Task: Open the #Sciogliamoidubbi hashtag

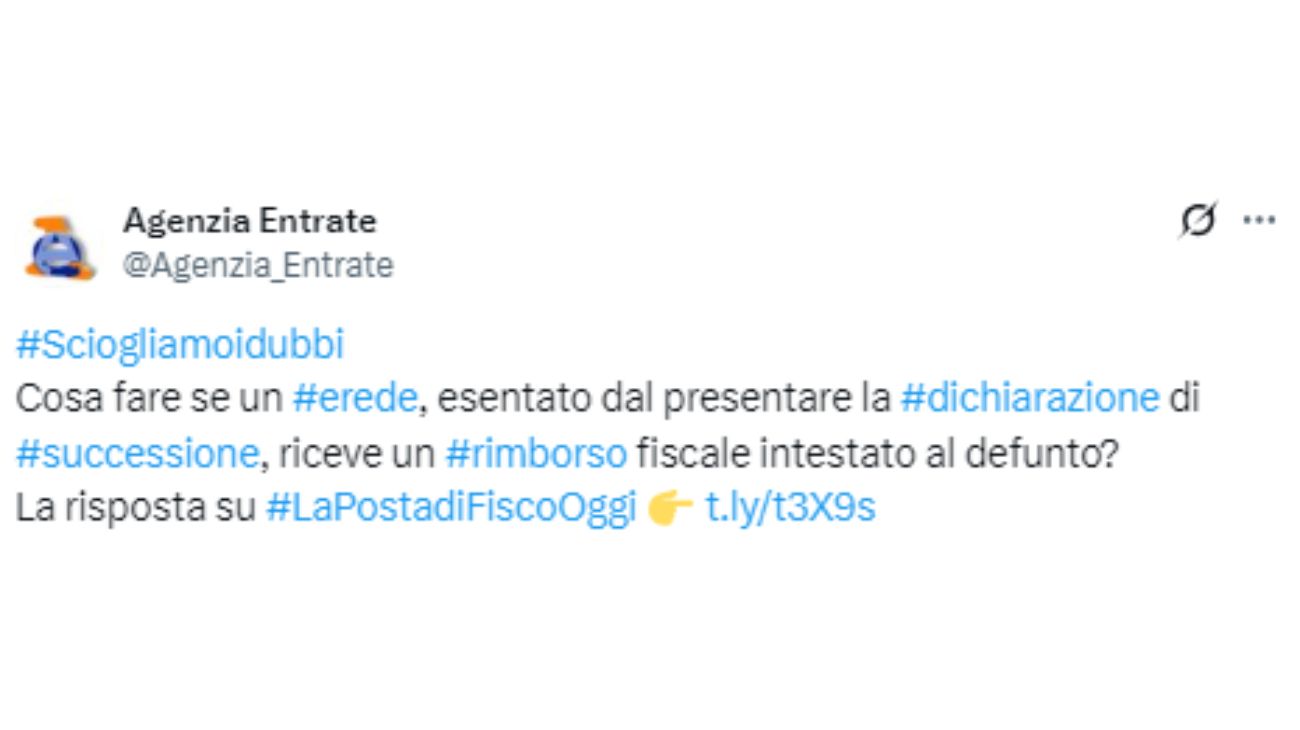Action: [x=180, y=345]
